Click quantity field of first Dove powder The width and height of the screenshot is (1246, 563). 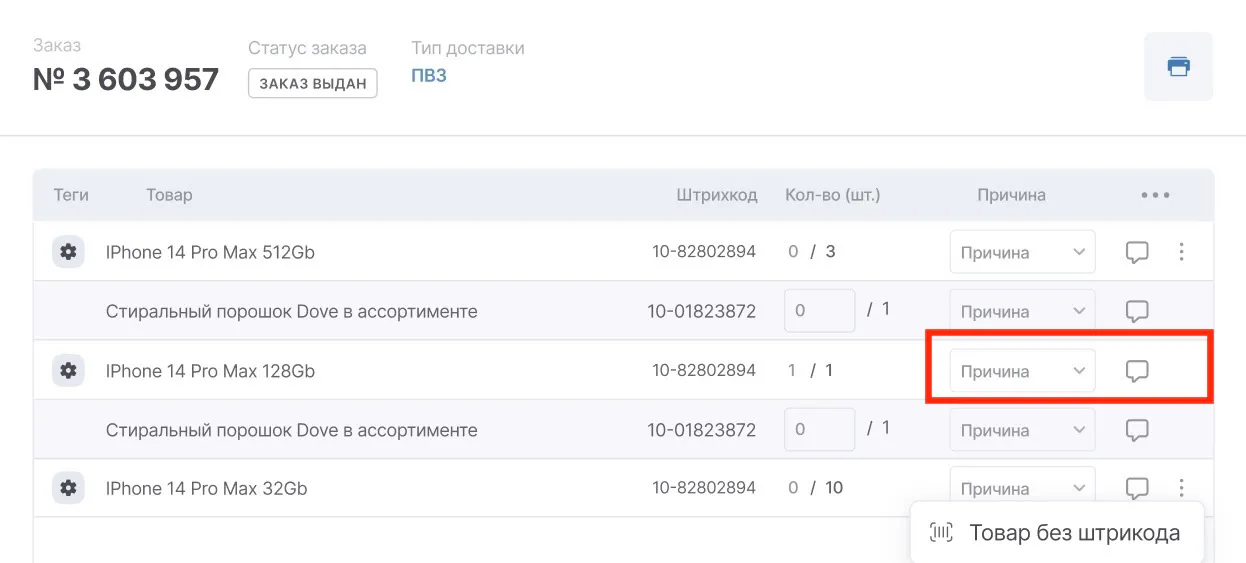(x=819, y=312)
